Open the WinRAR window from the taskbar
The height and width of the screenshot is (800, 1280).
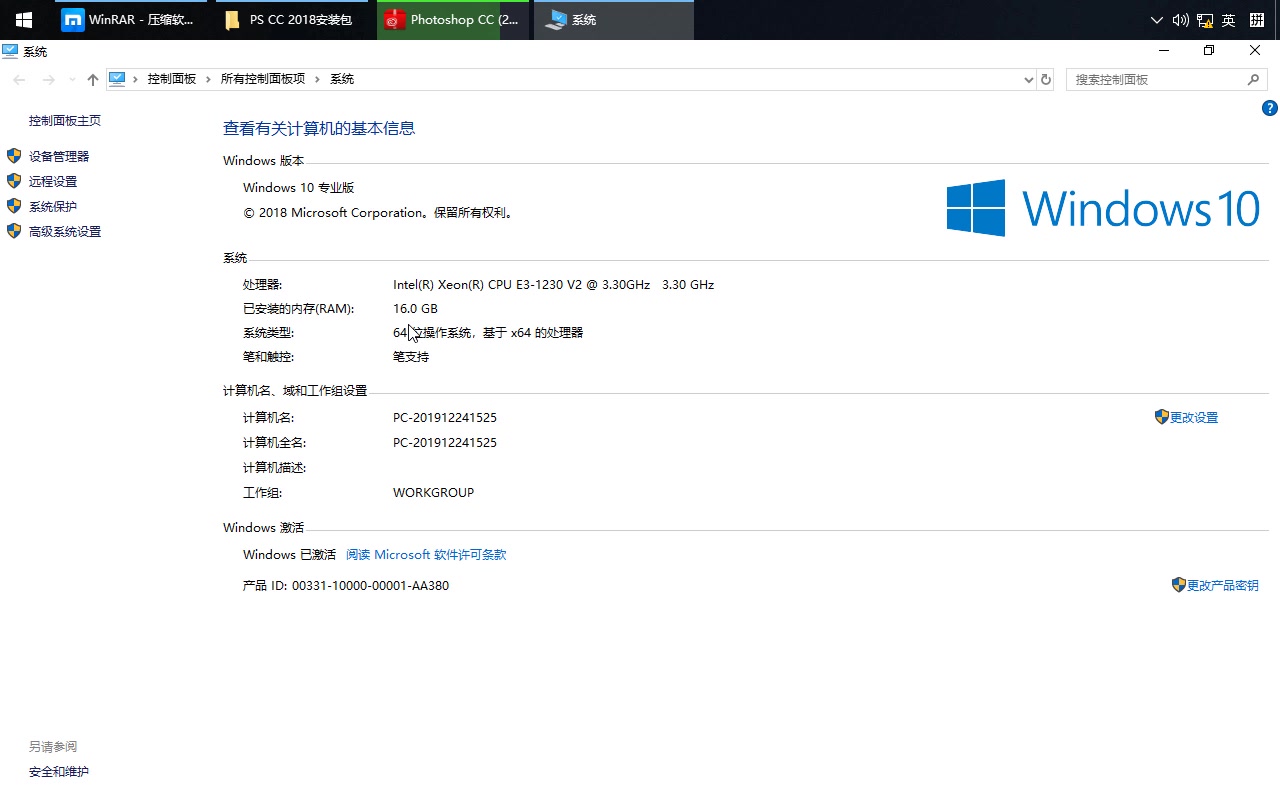[130, 19]
